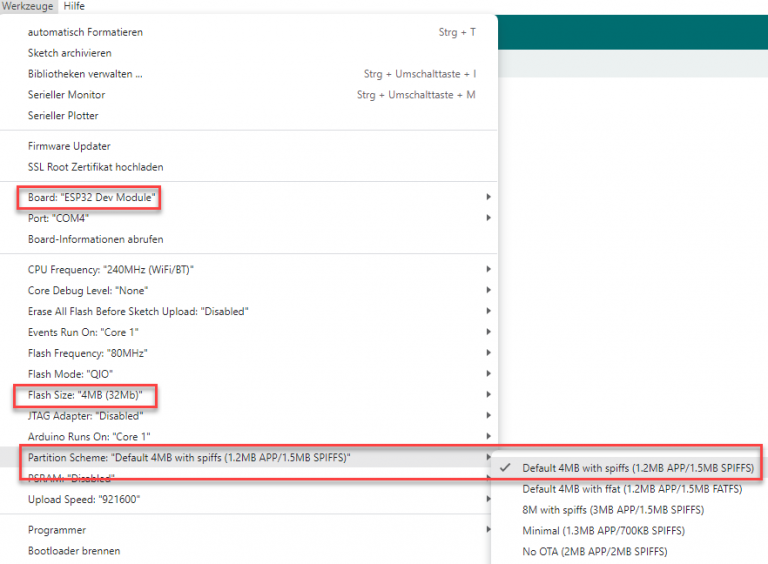Click Bootloader brennen
This screenshot has width=768, height=564.
pyautogui.click(x=74, y=551)
